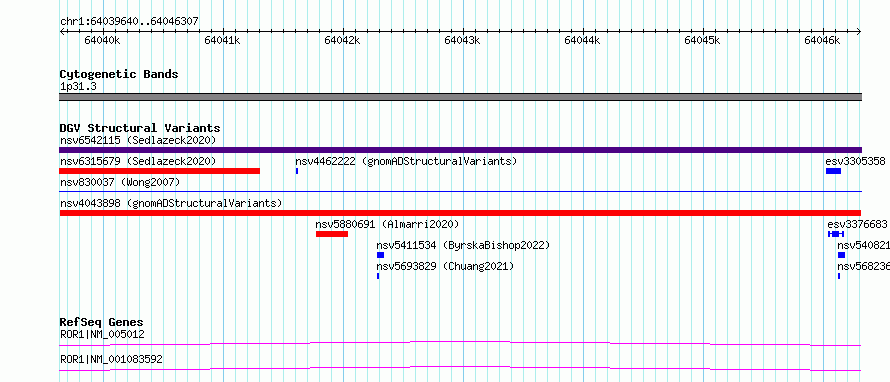Select the ROR1|NM_001083592 pink gene line
The height and width of the screenshot is (382, 890).
pos(460,368)
